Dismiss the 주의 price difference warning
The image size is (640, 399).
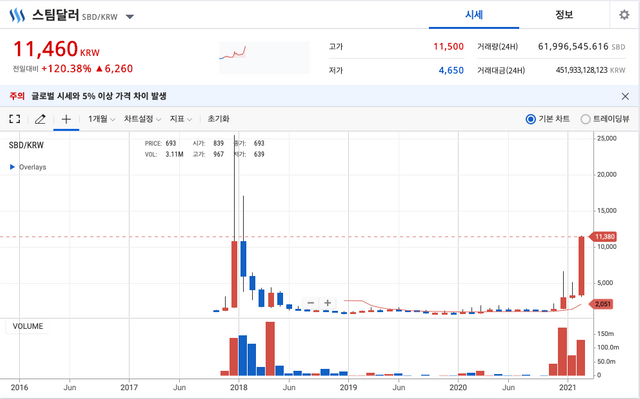625,96
